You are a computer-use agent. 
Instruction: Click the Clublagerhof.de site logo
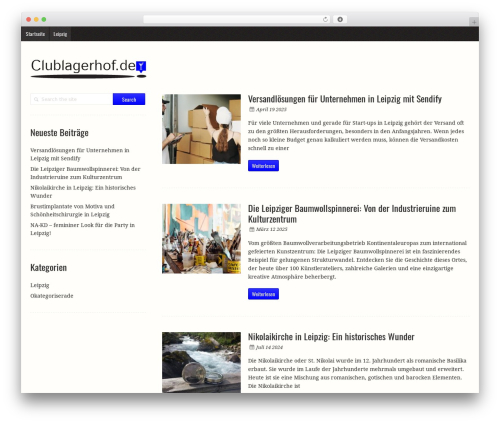pyautogui.click(x=88, y=68)
